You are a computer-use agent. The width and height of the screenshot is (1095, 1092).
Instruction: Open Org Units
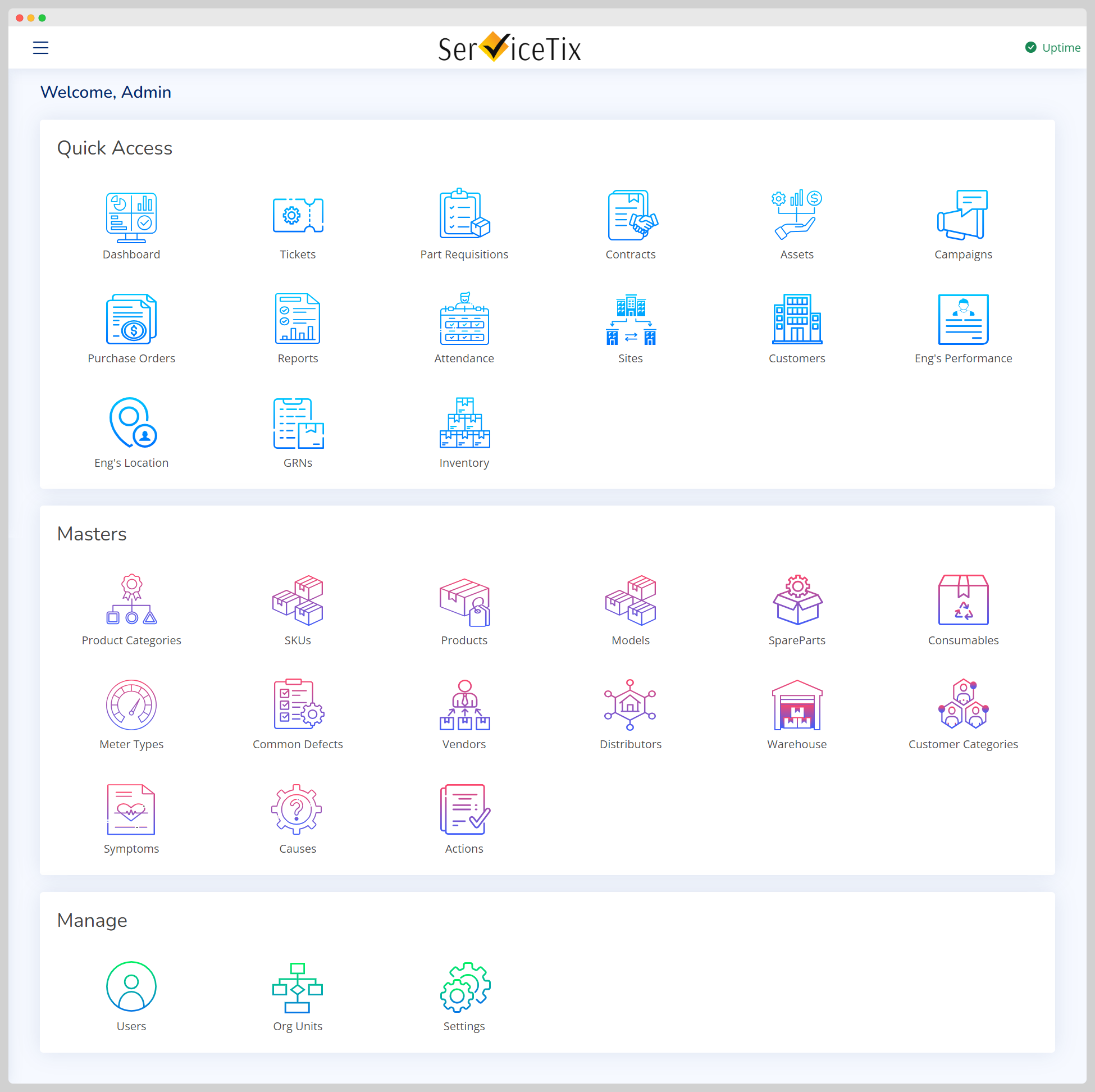pyautogui.click(x=298, y=987)
